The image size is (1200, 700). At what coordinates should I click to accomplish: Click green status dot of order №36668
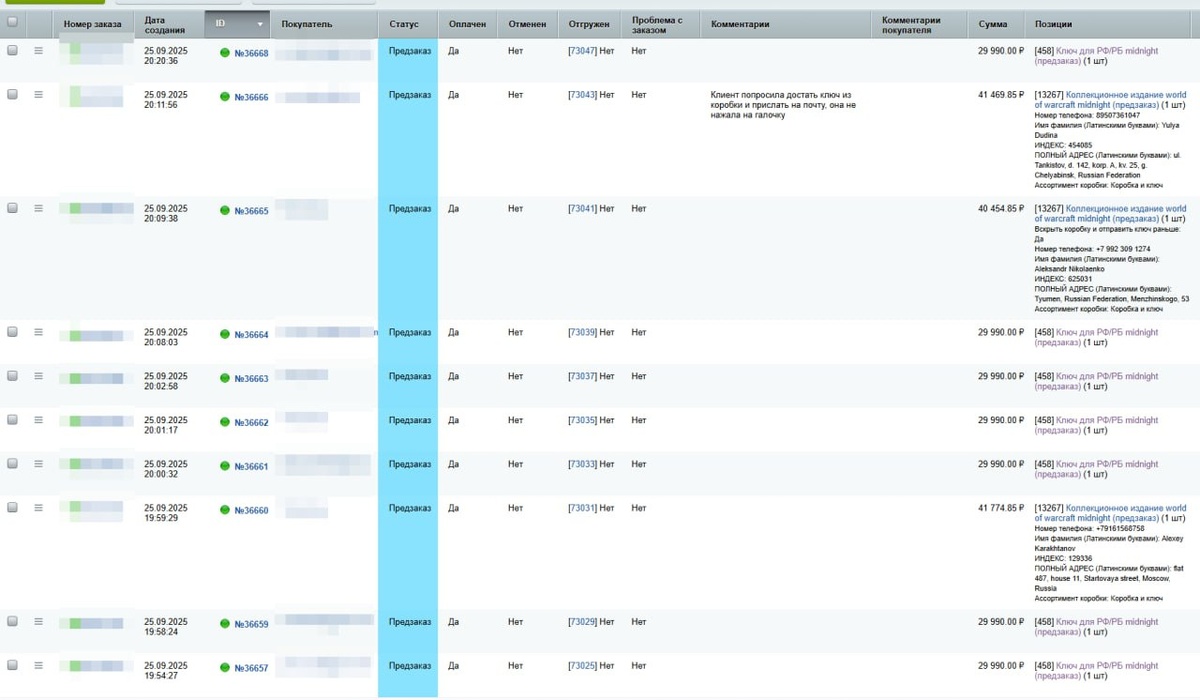pos(225,53)
